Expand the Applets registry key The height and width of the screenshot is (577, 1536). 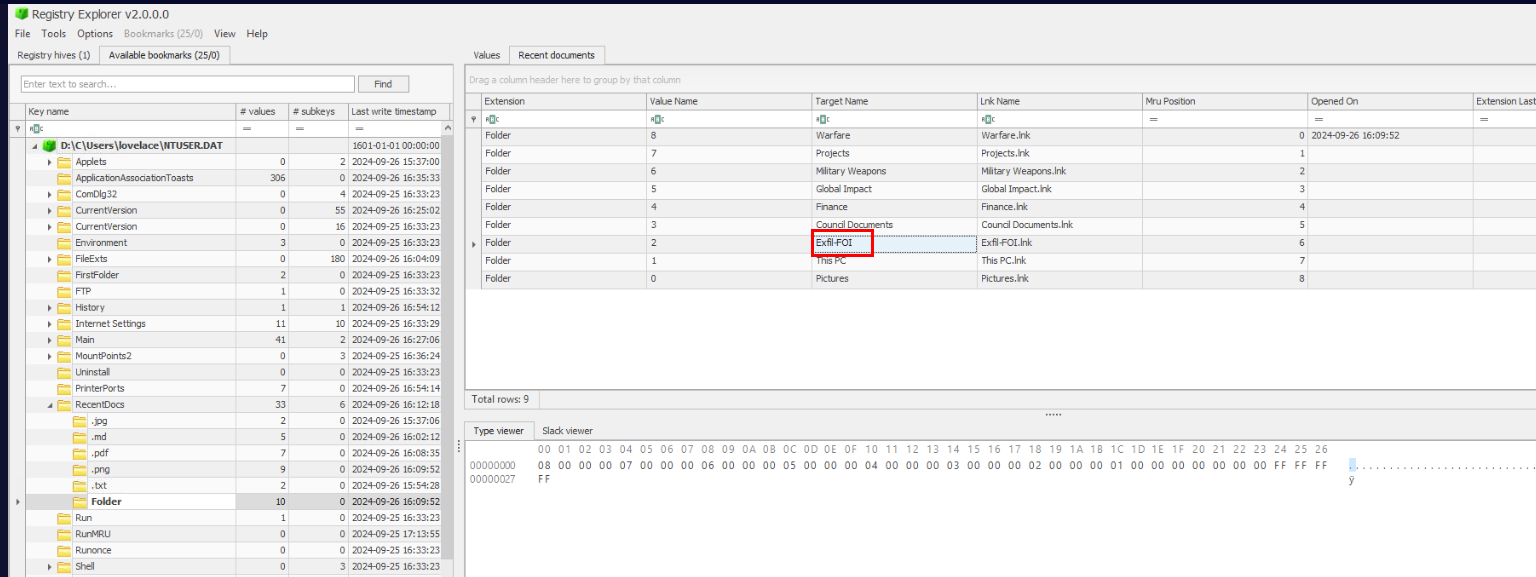(x=49, y=162)
